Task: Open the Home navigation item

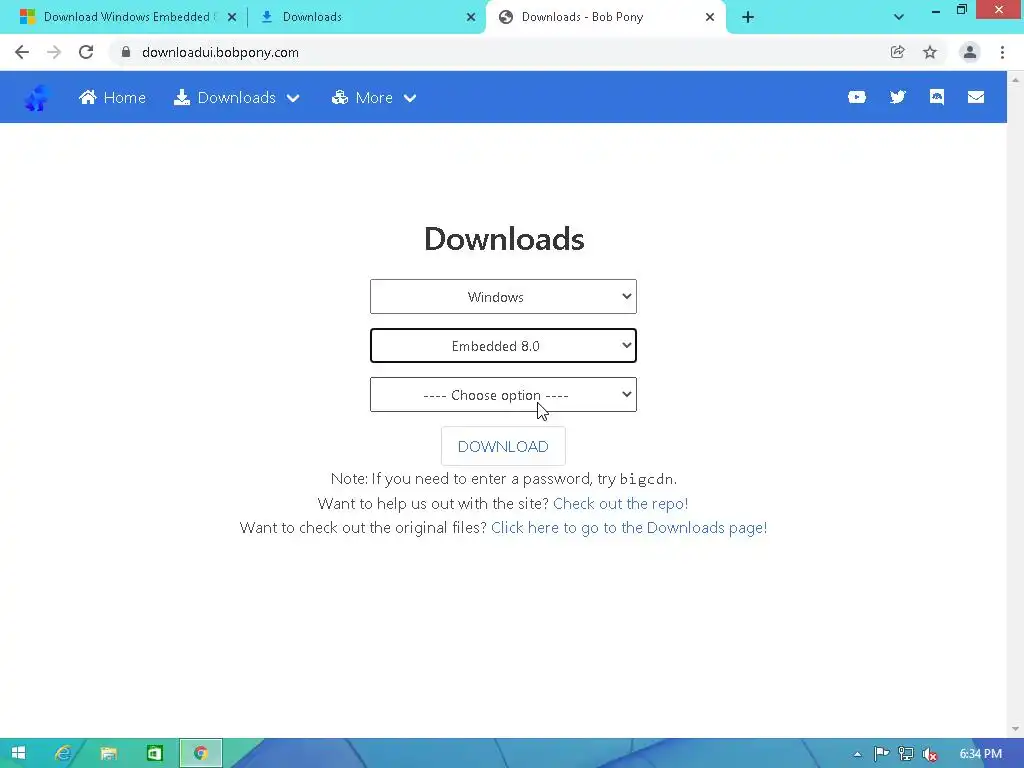Action: point(112,97)
